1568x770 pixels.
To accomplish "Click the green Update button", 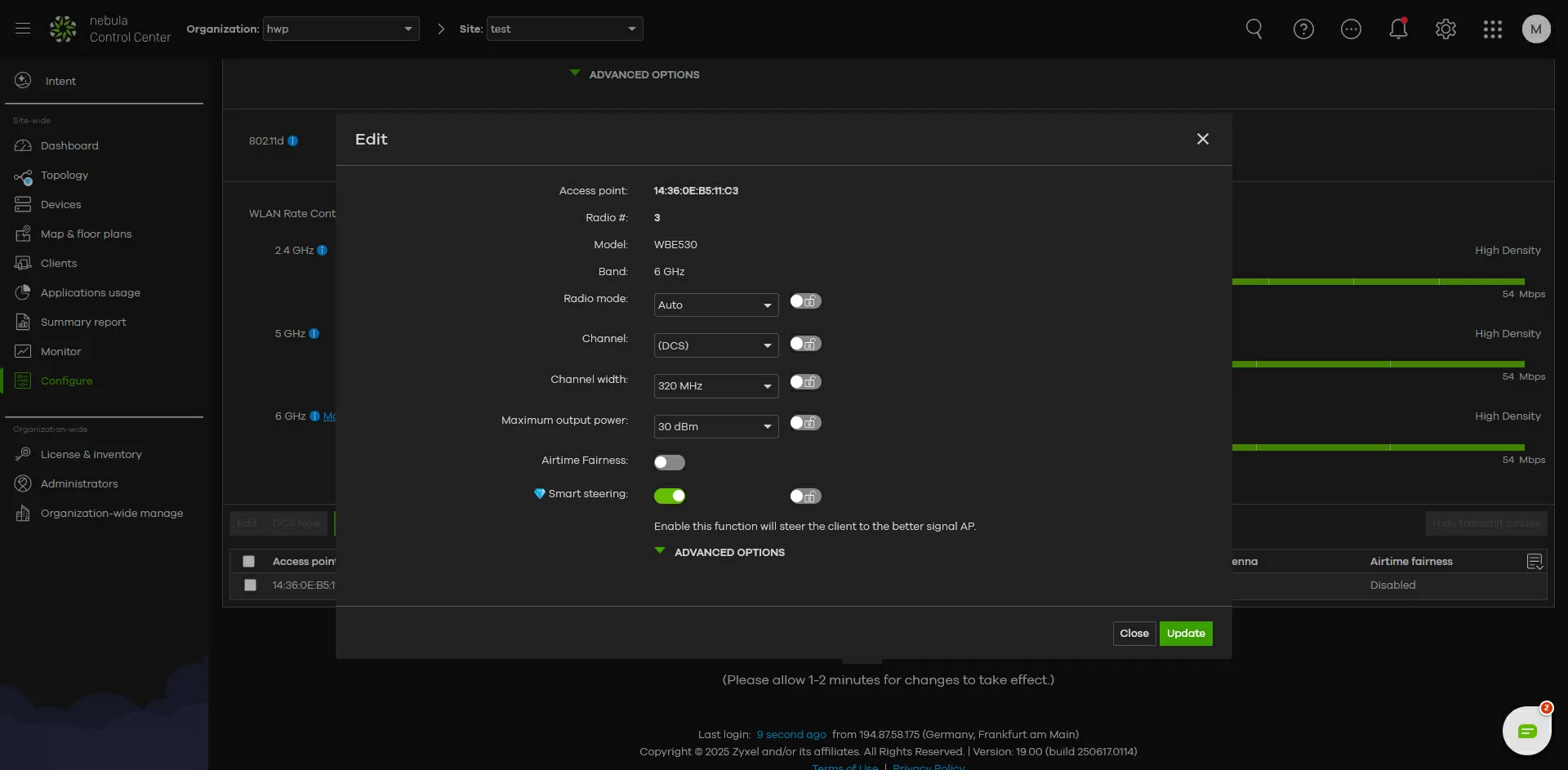I will click(x=1185, y=634).
